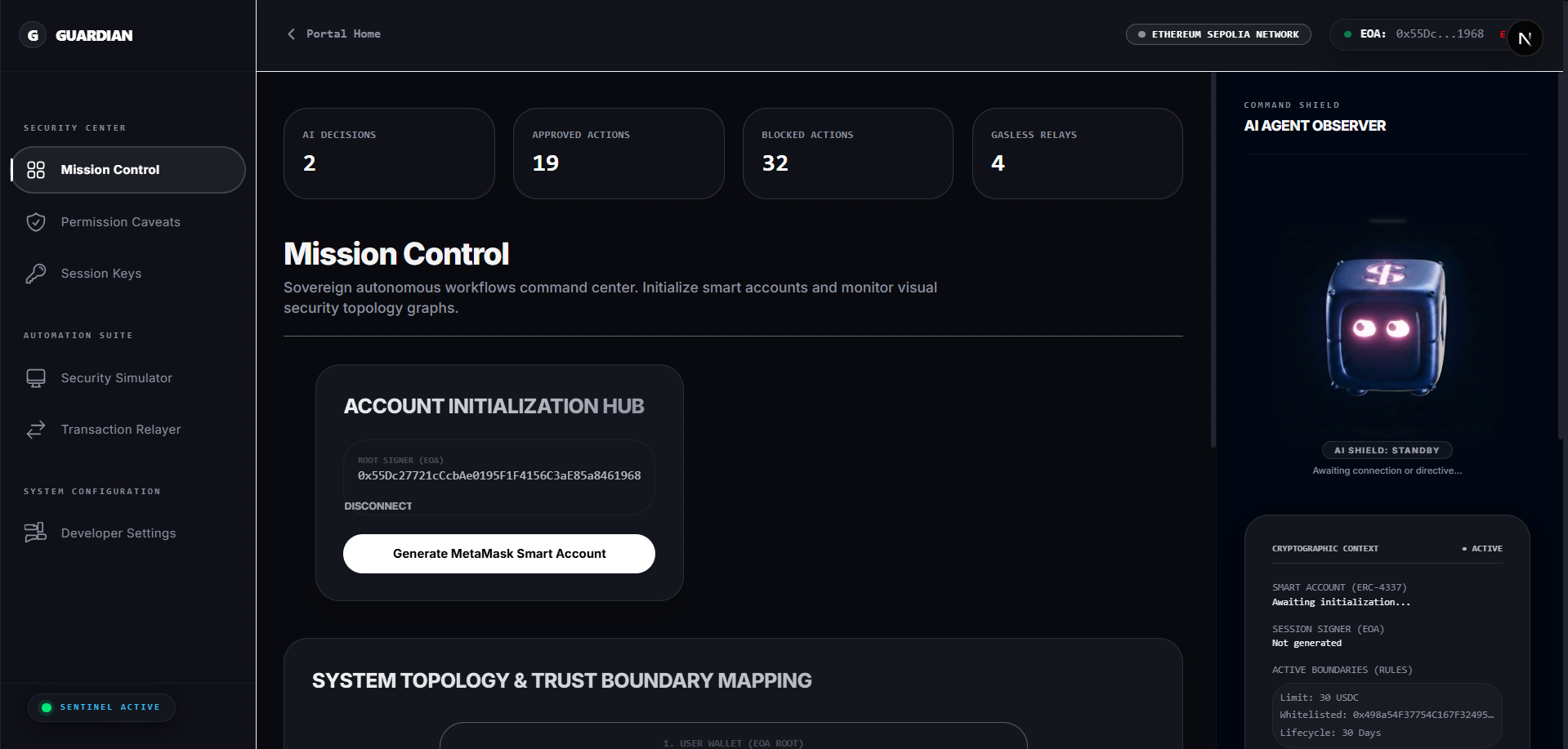Click the Transaction Relayer arrows icon

coord(36,430)
